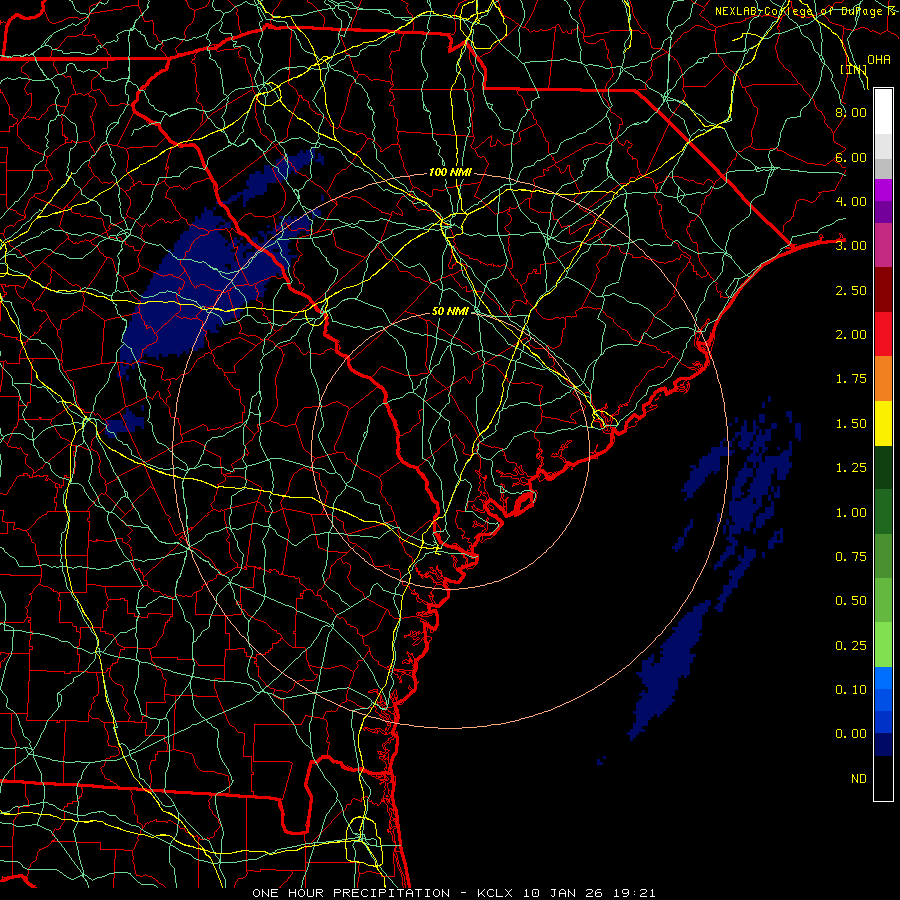
Task: Click the 6.00 legend value
Action: [851, 157]
